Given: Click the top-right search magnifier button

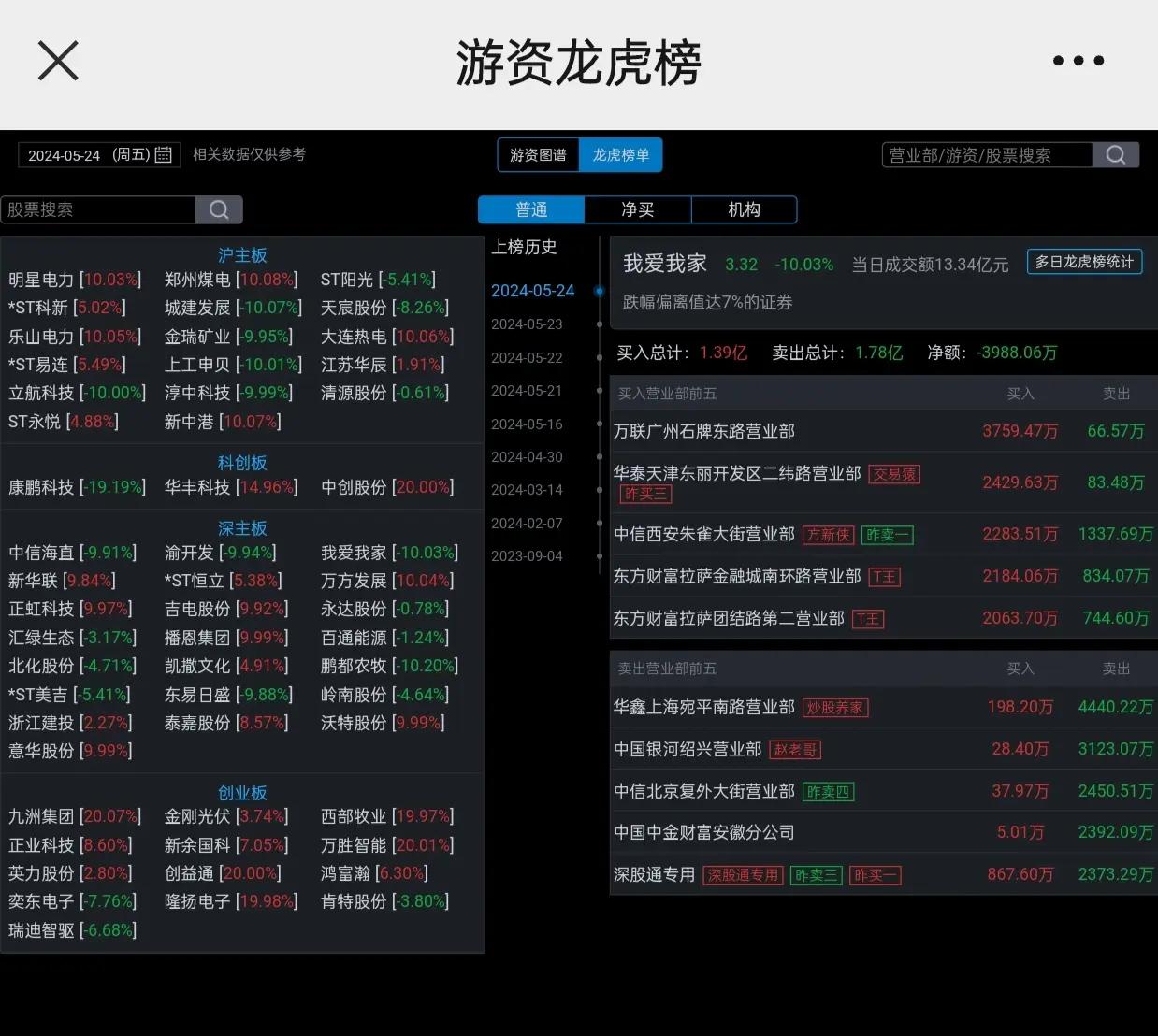Looking at the screenshot, I should pyautogui.click(x=1116, y=155).
